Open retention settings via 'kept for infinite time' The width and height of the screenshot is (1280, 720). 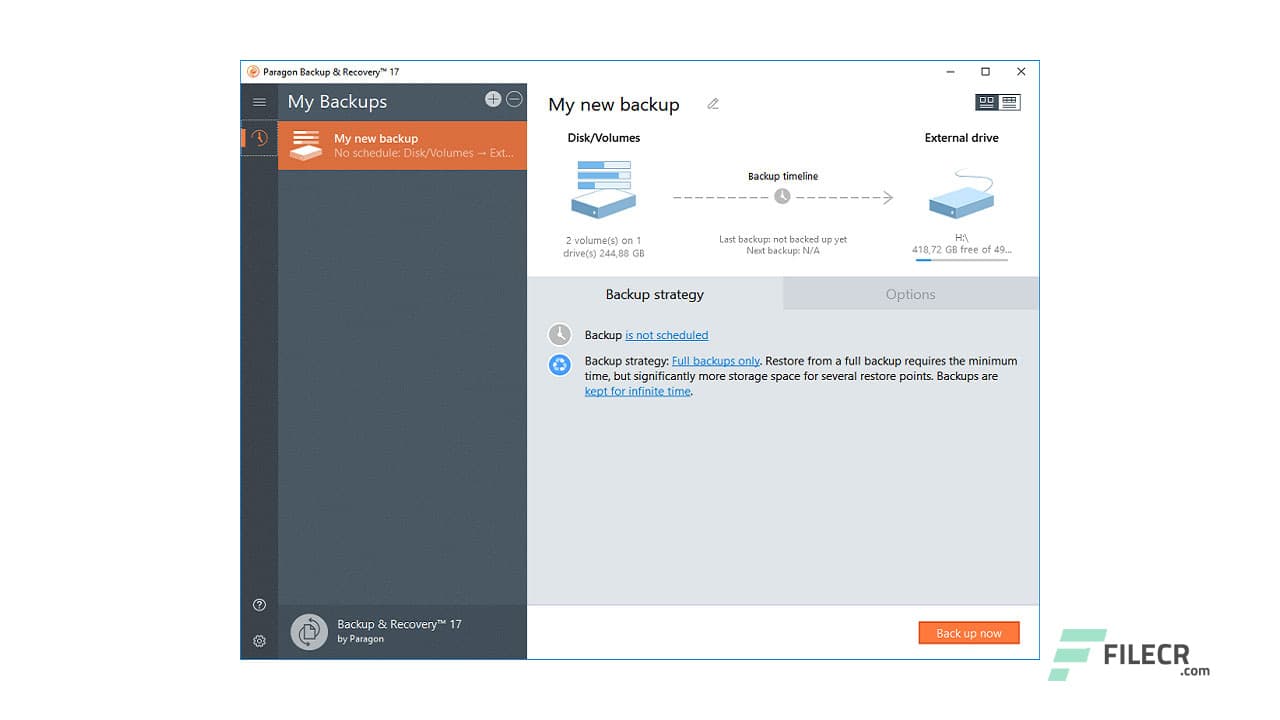pos(637,391)
